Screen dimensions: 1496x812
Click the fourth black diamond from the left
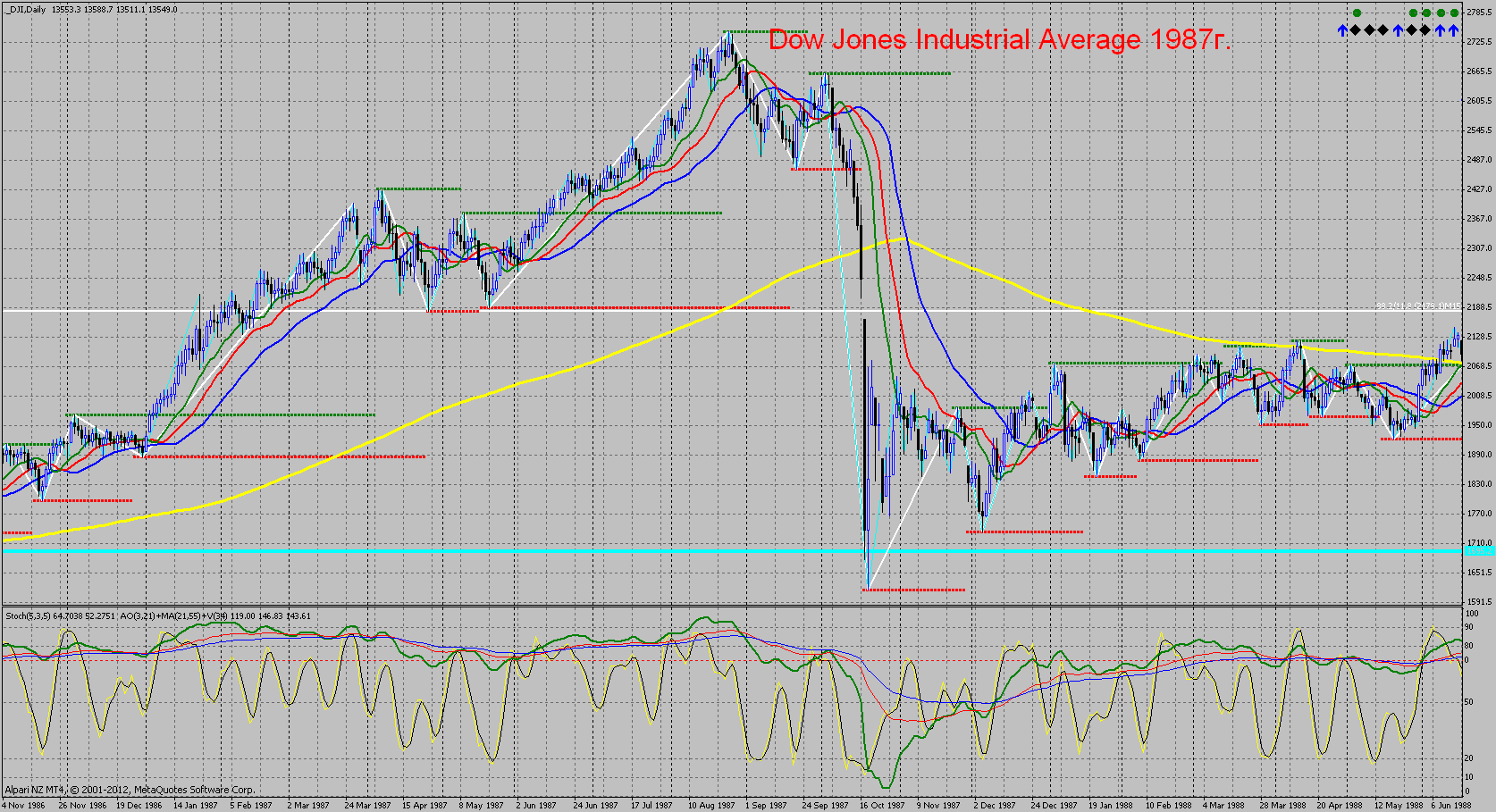(x=1412, y=30)
